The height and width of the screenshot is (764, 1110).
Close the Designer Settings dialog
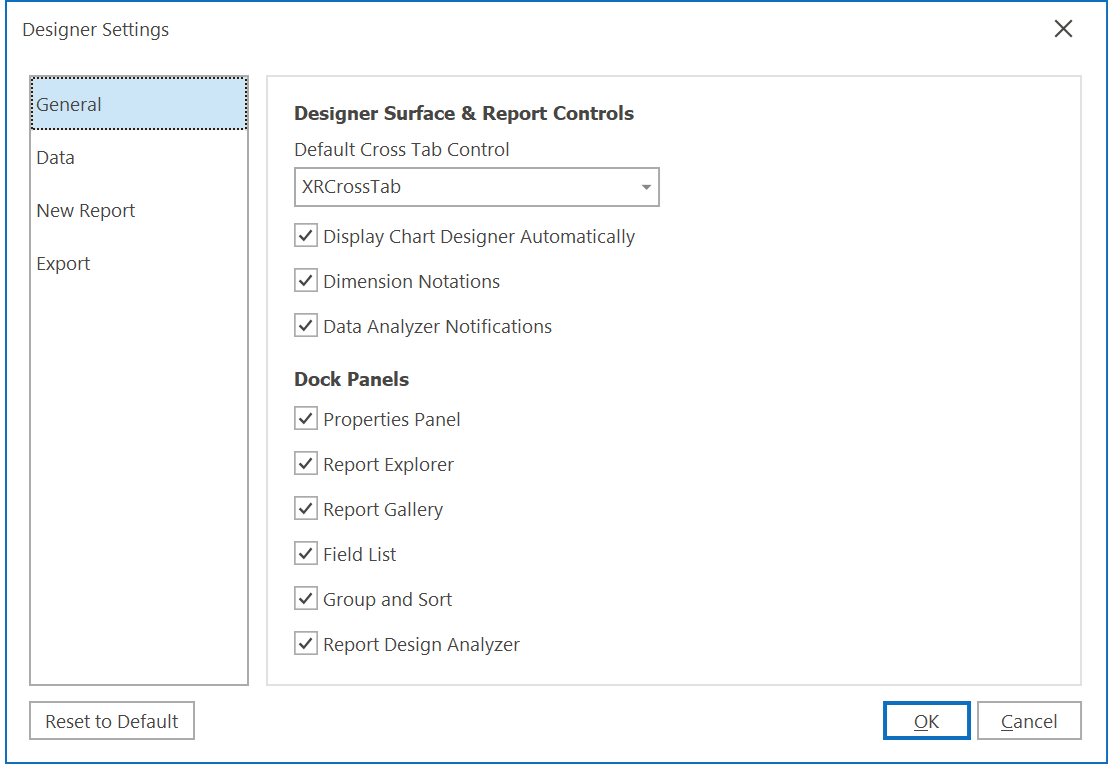tap(1063, 29)
